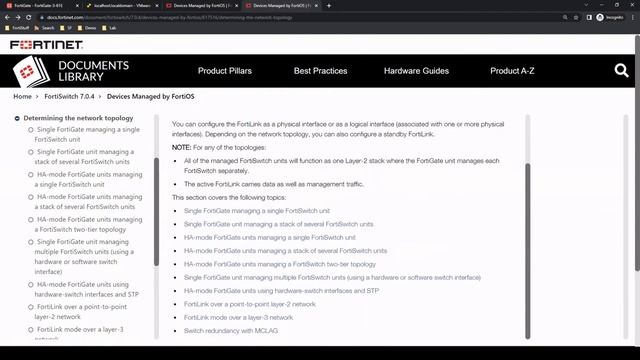
Task: Reload the page with the refresh icon
Action: (x=29, y=18)
